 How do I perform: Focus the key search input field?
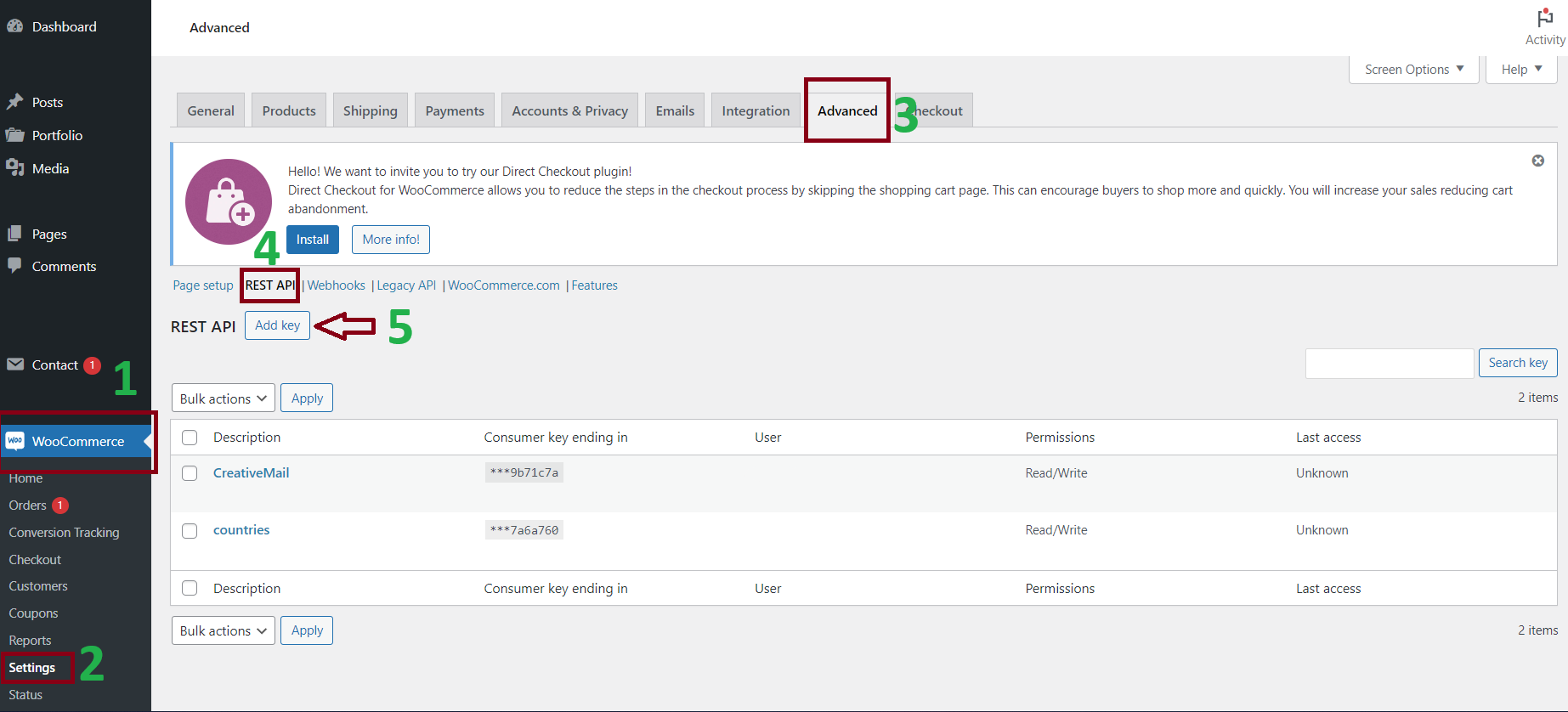point(1389,363)
